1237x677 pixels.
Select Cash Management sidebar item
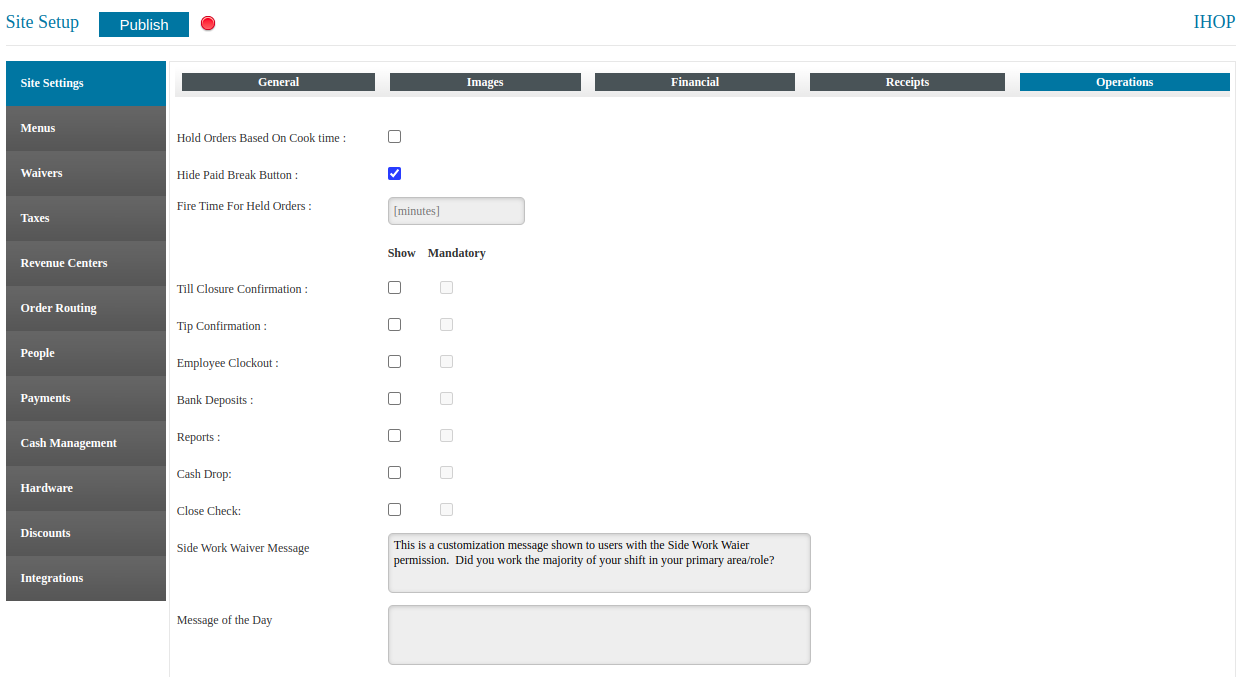point(86,443)
